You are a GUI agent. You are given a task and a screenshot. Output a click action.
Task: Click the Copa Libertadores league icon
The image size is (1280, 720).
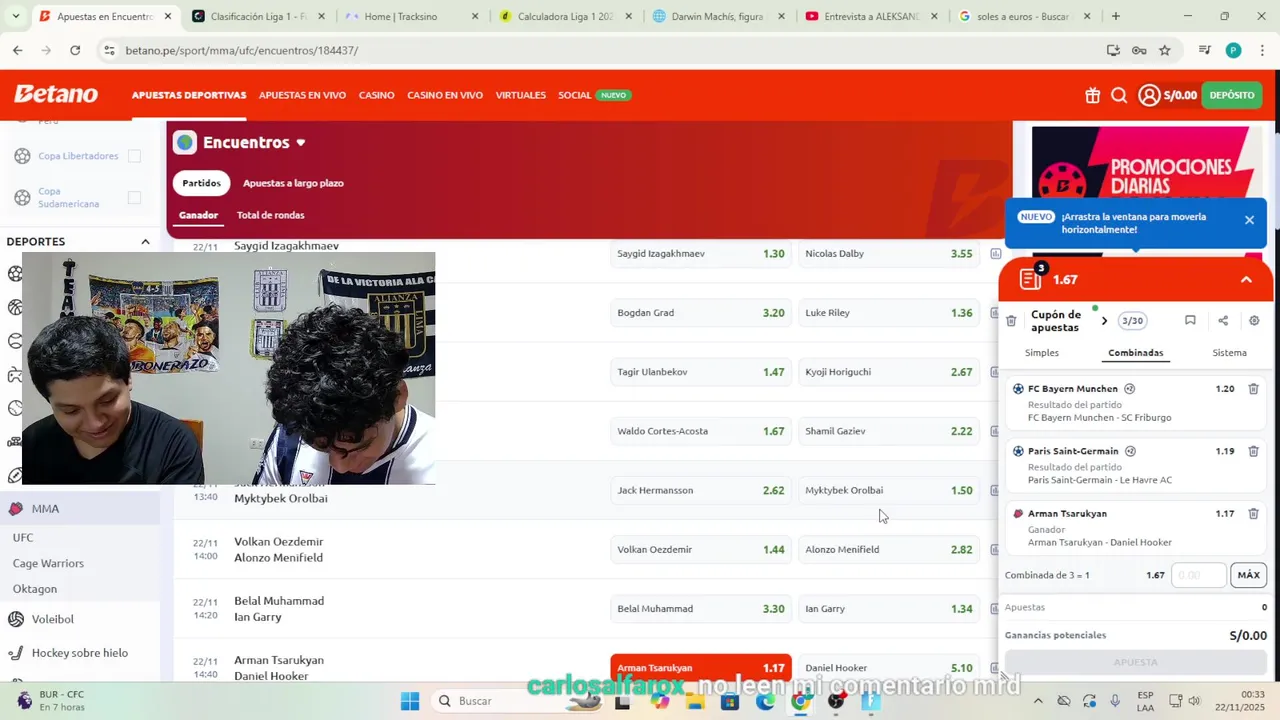(22, 156)
